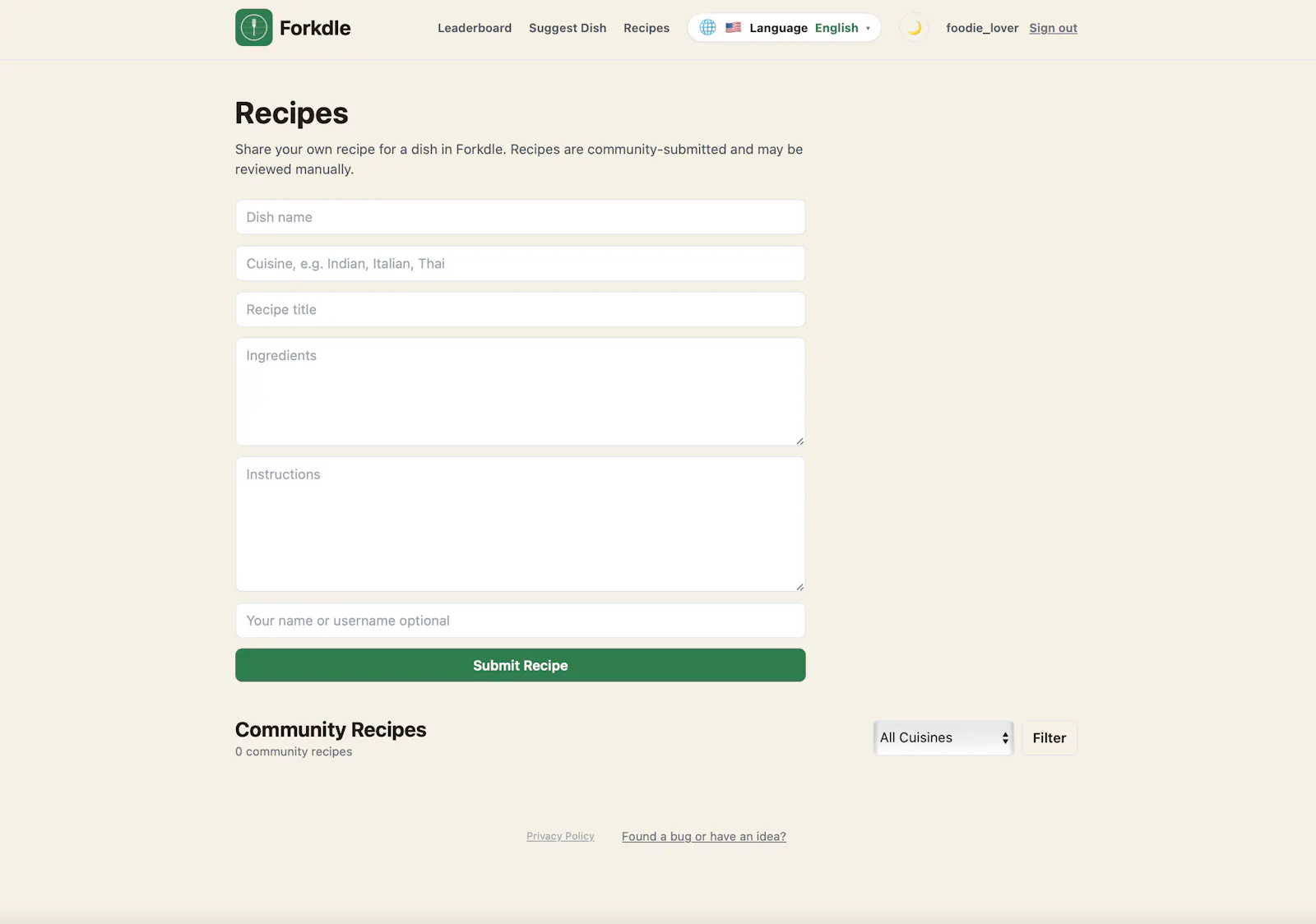Image resolution: width=1316 pixels, height=924 pixels.
Task: Click into the Instructions text area
Action: point(521,524)
